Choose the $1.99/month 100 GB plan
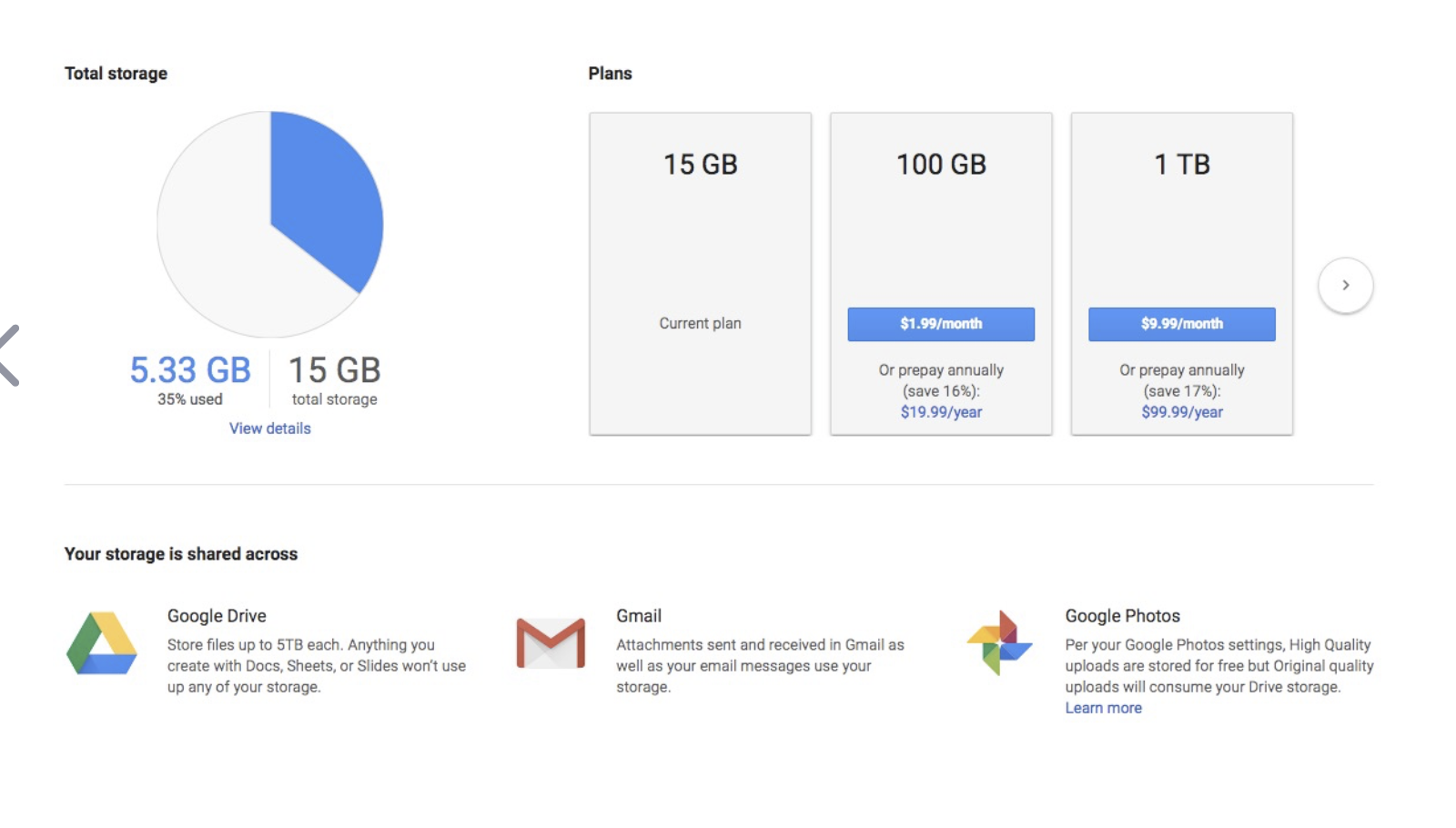Screen dimensions: 1456x828 (941, 324)
